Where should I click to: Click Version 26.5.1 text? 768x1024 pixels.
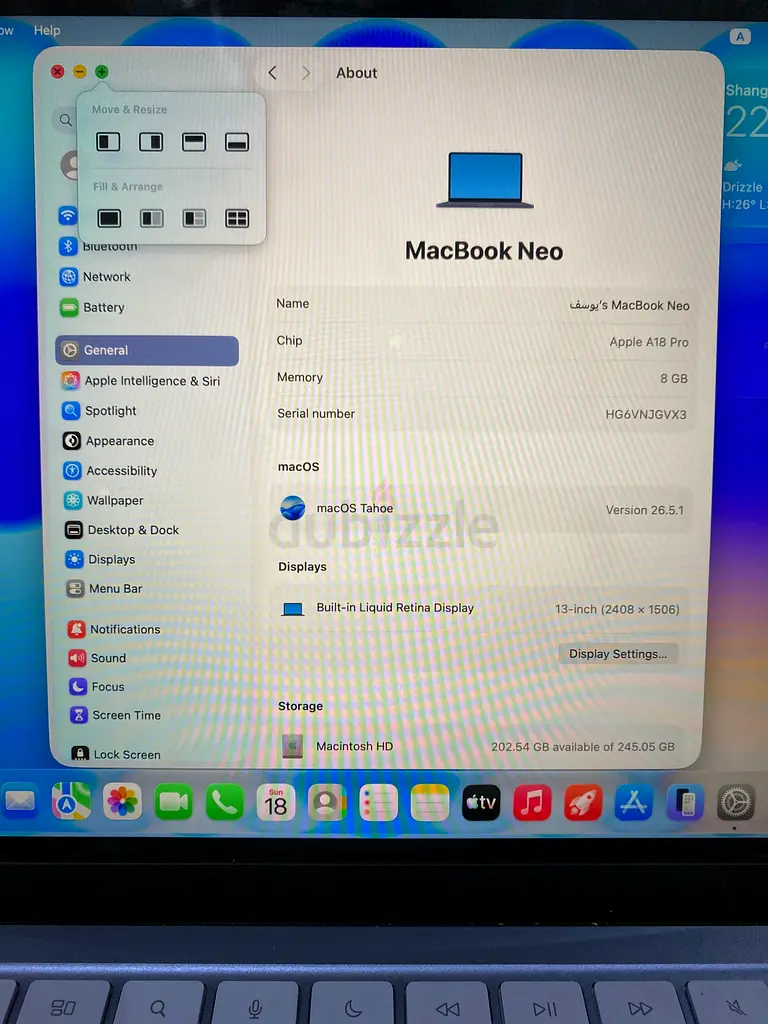(x=645, y=510)
